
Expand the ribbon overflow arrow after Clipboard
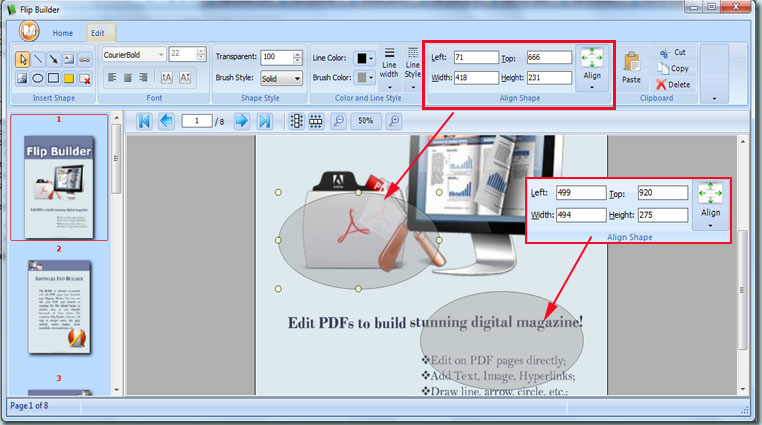pyautogui.click(x=714, y=99)
